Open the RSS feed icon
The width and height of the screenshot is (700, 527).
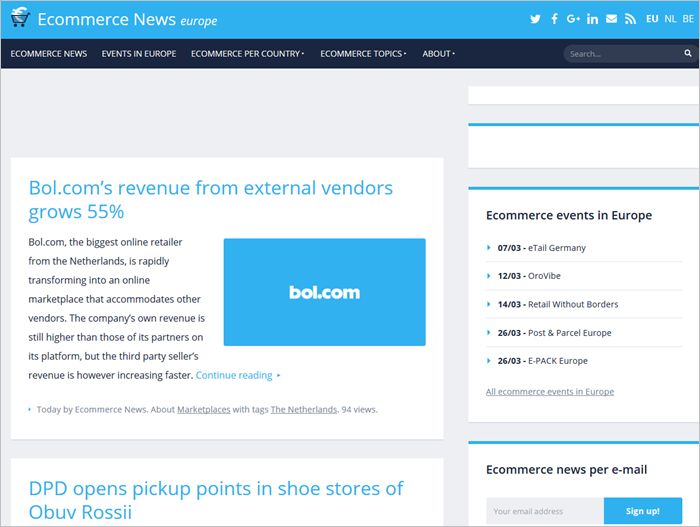[x=630, y=19]
